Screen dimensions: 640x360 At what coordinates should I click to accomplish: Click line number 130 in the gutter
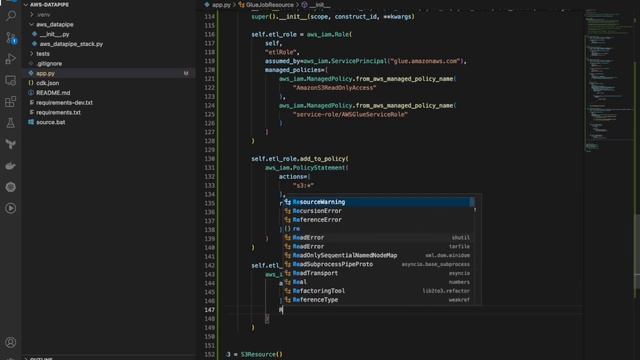point(209,159)
